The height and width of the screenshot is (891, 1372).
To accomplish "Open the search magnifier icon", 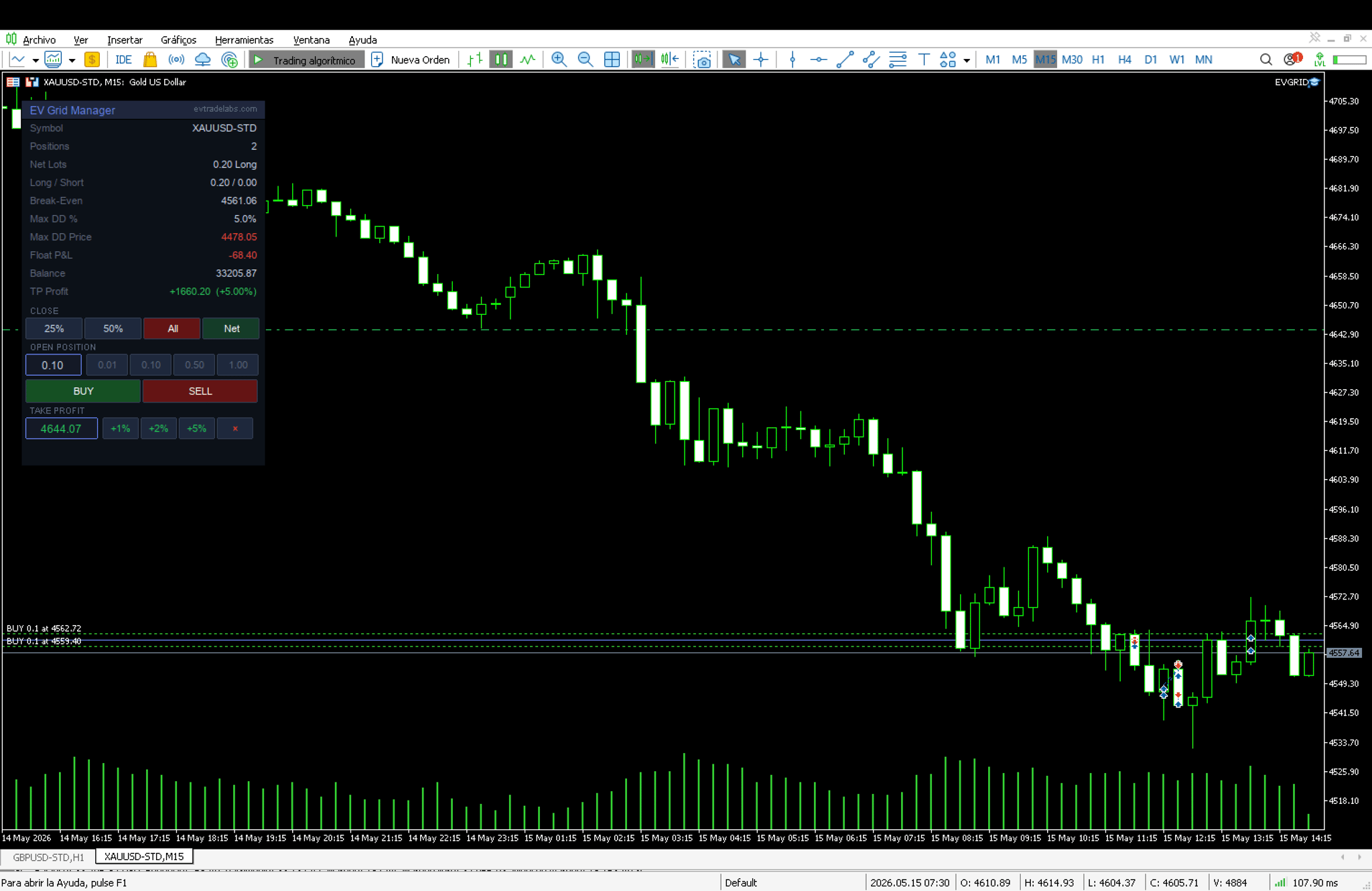I will click(1265, 60).
